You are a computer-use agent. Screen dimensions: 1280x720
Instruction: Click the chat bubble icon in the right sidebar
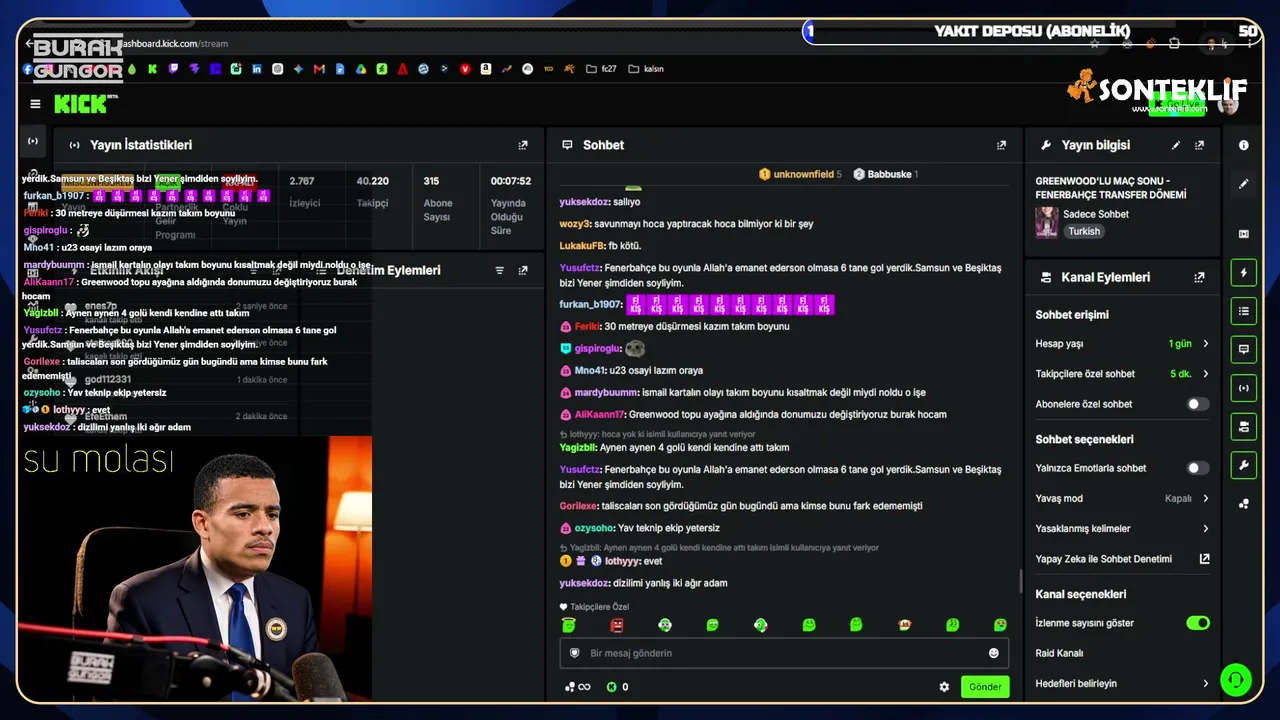[x=1244, y=349]
